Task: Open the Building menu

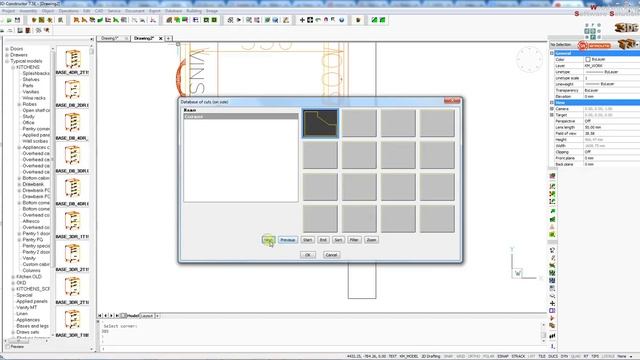Action: (194, 11)
